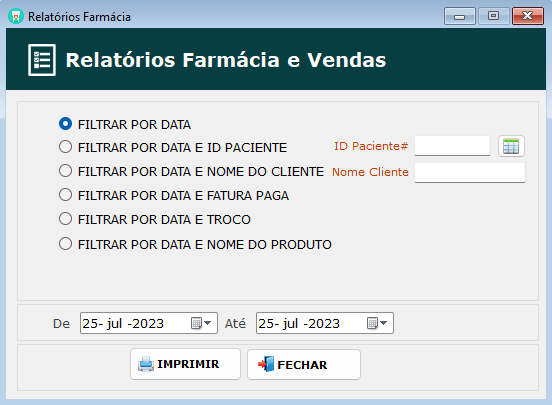The width and height of the screenshot is (552, 405).
Task: Open calendar icon in Até date field
Action: click(372, 323)
